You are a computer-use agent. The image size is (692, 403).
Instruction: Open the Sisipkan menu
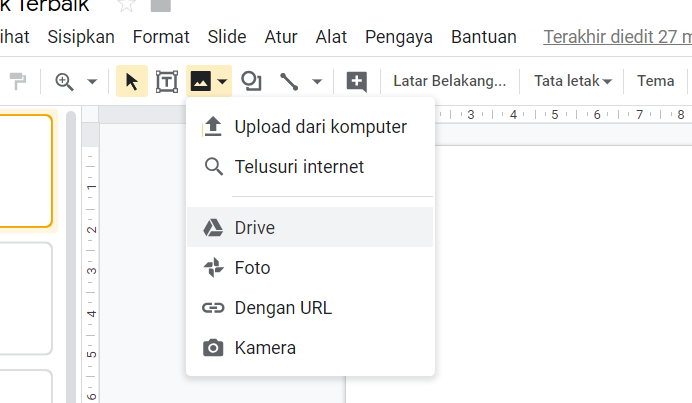[81, 37]
